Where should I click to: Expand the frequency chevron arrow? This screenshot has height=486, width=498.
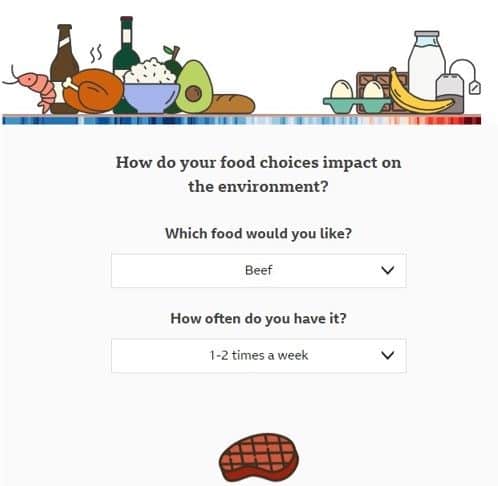click(387, 355)
